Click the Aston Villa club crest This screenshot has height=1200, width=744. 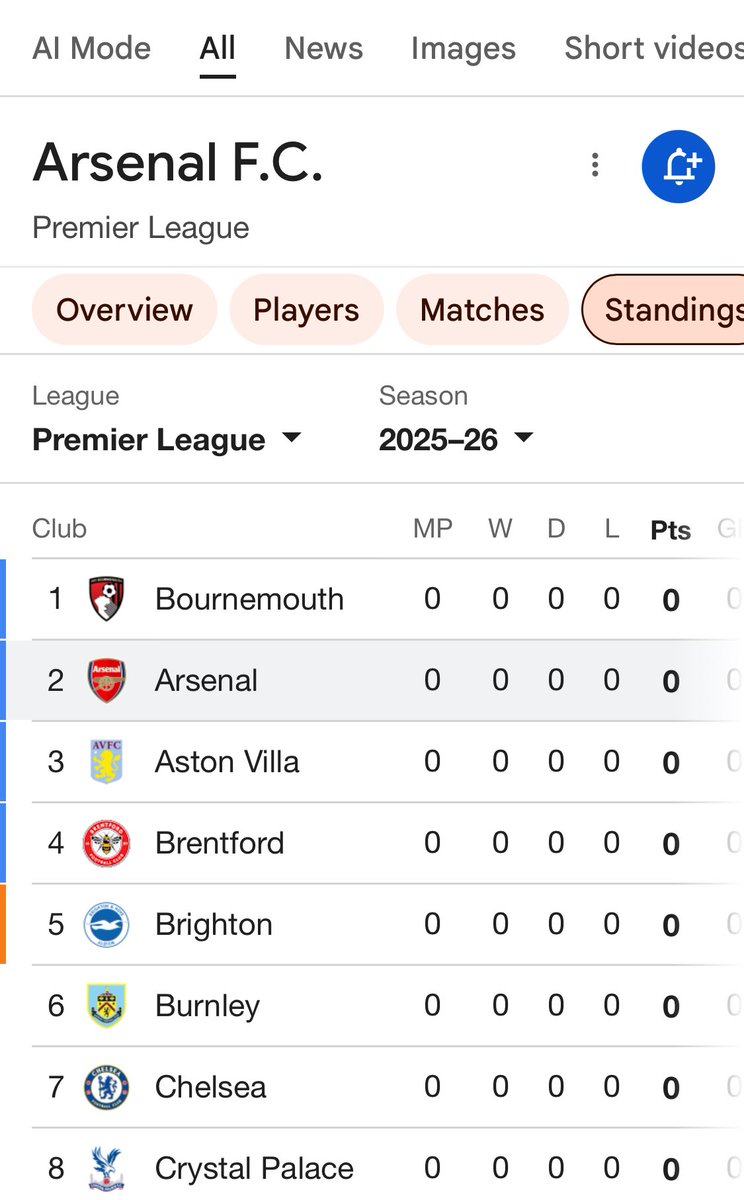point(106,762)
